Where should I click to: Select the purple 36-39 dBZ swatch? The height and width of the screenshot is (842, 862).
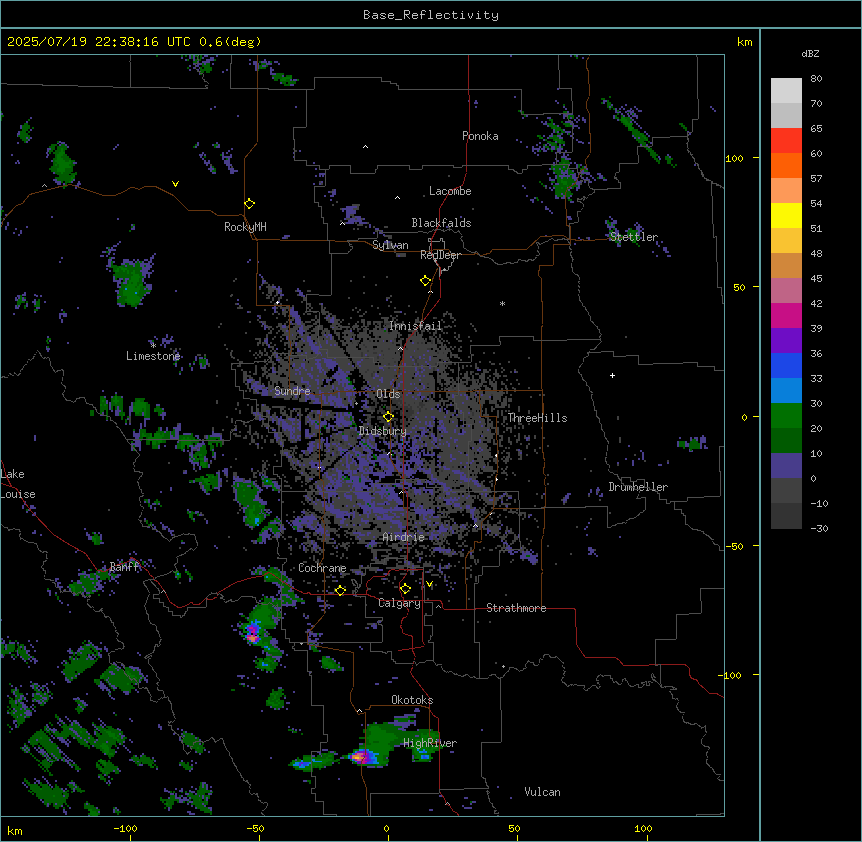(x=786, y=341)
